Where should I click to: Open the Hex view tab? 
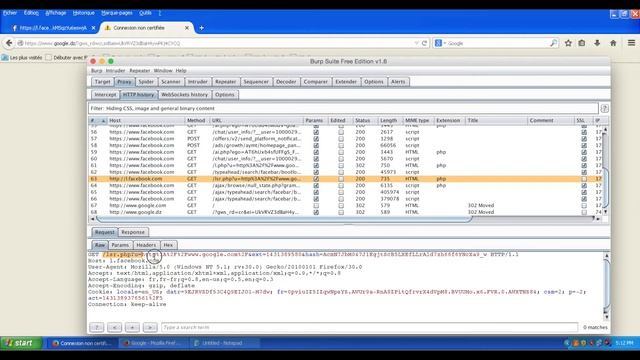click(168, 245)
